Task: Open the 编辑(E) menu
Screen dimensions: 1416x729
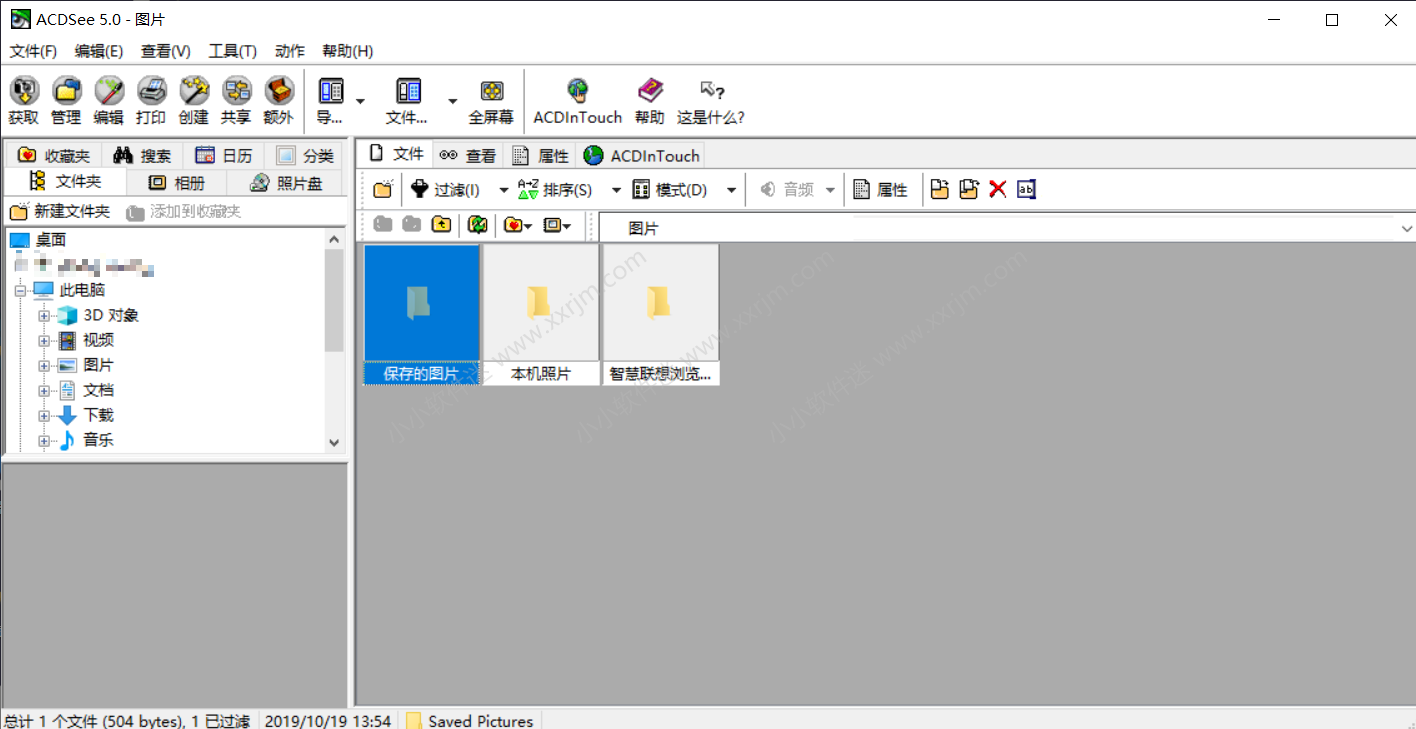Action: [x=99, y=51]
